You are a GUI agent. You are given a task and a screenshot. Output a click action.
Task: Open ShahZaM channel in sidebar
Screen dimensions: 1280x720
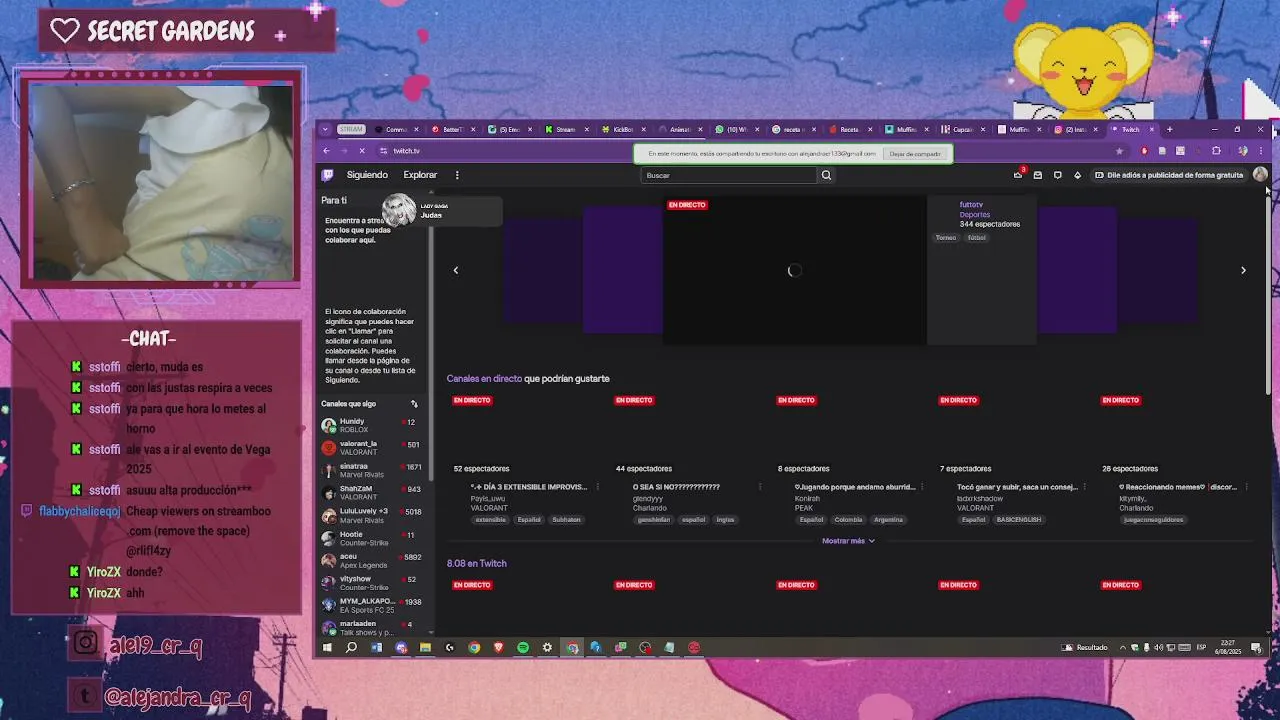370,492
